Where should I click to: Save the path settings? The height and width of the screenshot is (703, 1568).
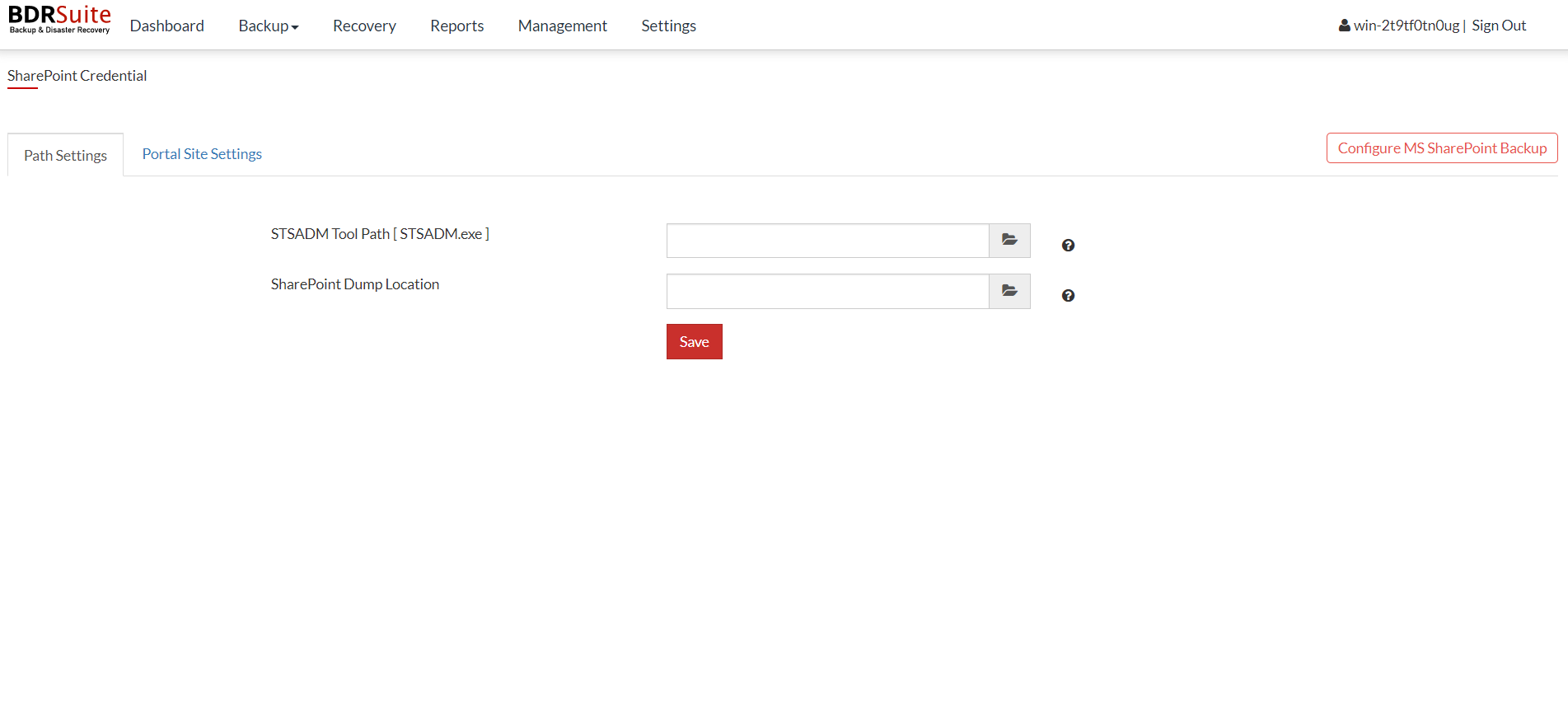[x=695, y=342]
